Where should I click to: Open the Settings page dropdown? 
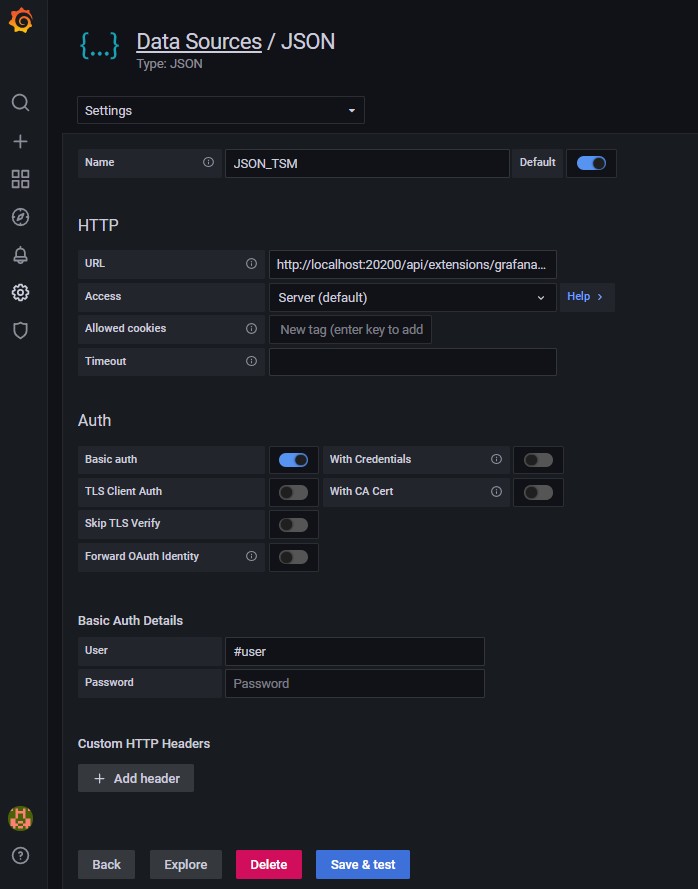click(x=221, y=110)
